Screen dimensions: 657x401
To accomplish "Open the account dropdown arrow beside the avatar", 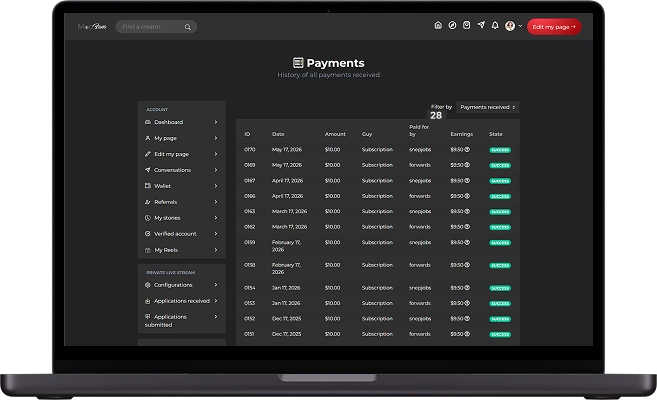I will pos(520,26).
